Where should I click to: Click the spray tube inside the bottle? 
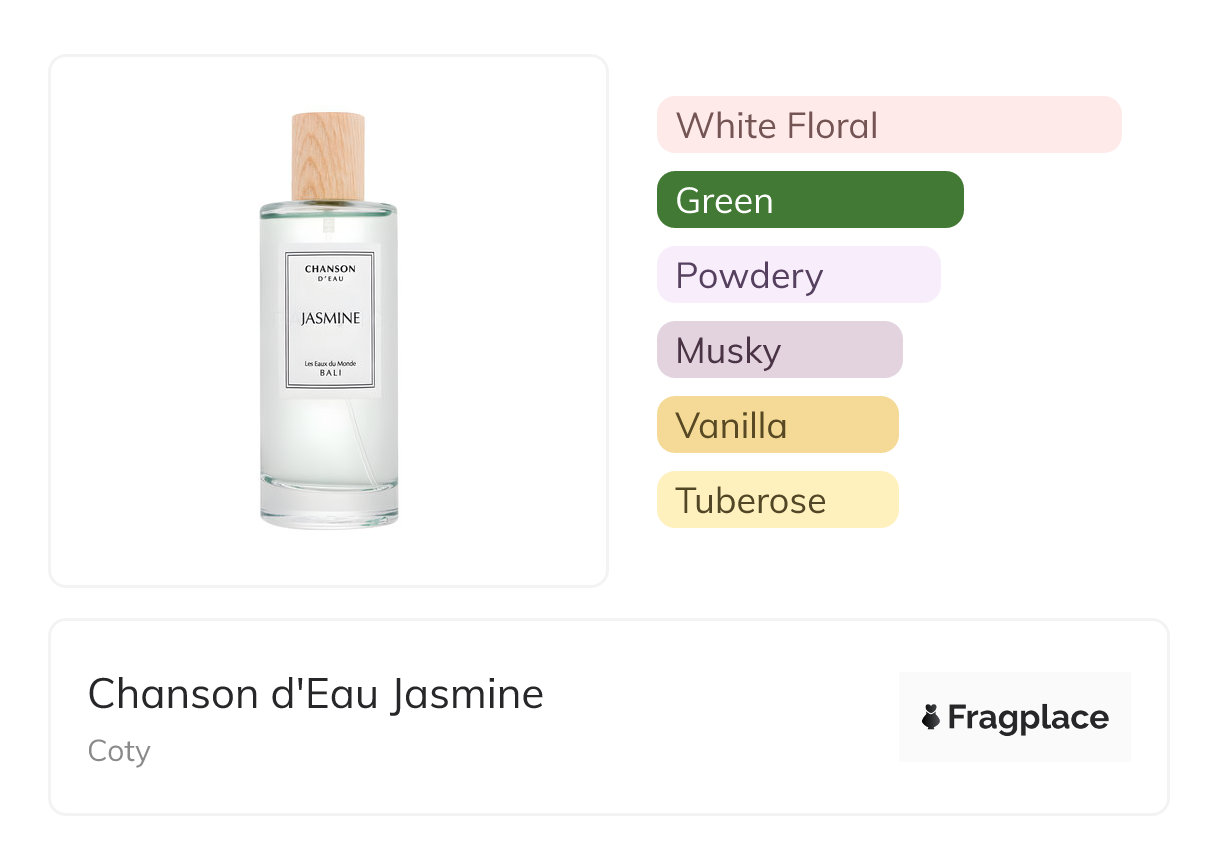[x=358, y=450]
